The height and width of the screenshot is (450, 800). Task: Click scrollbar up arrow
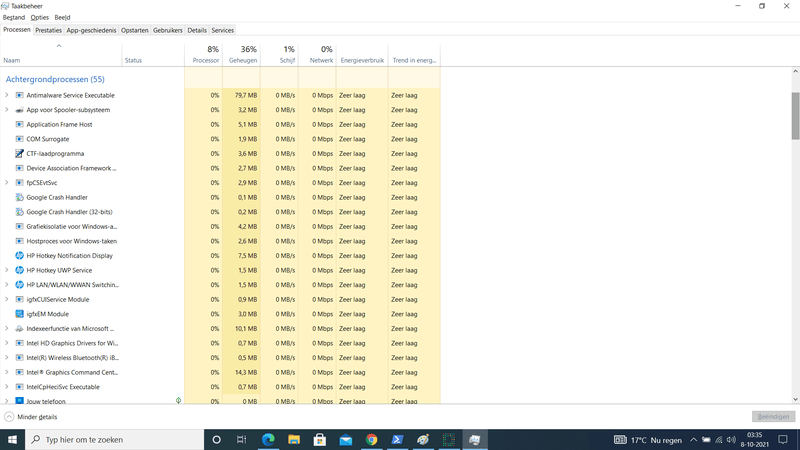tap(795, 71)
